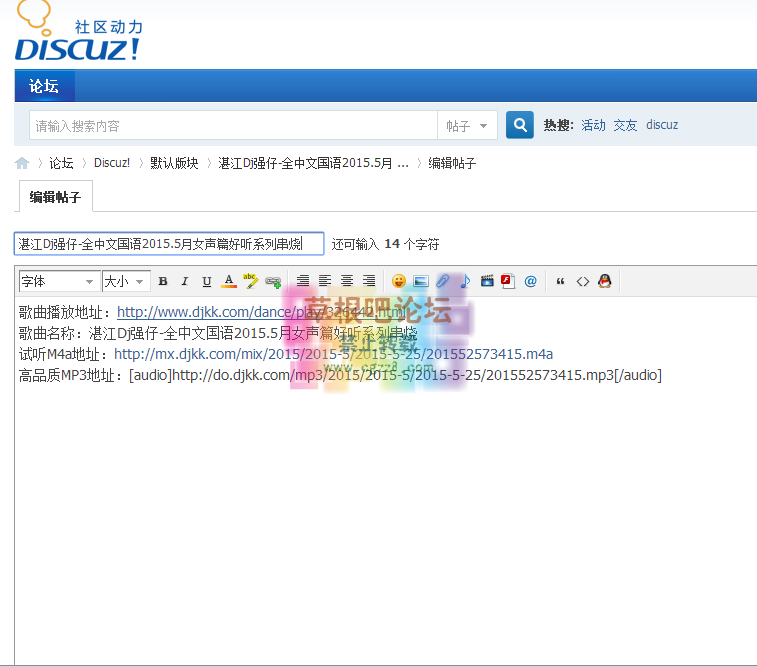This screenshot has width=757, height=667.
Task: Add an attachment with paperclip icon
Action: 443,281
